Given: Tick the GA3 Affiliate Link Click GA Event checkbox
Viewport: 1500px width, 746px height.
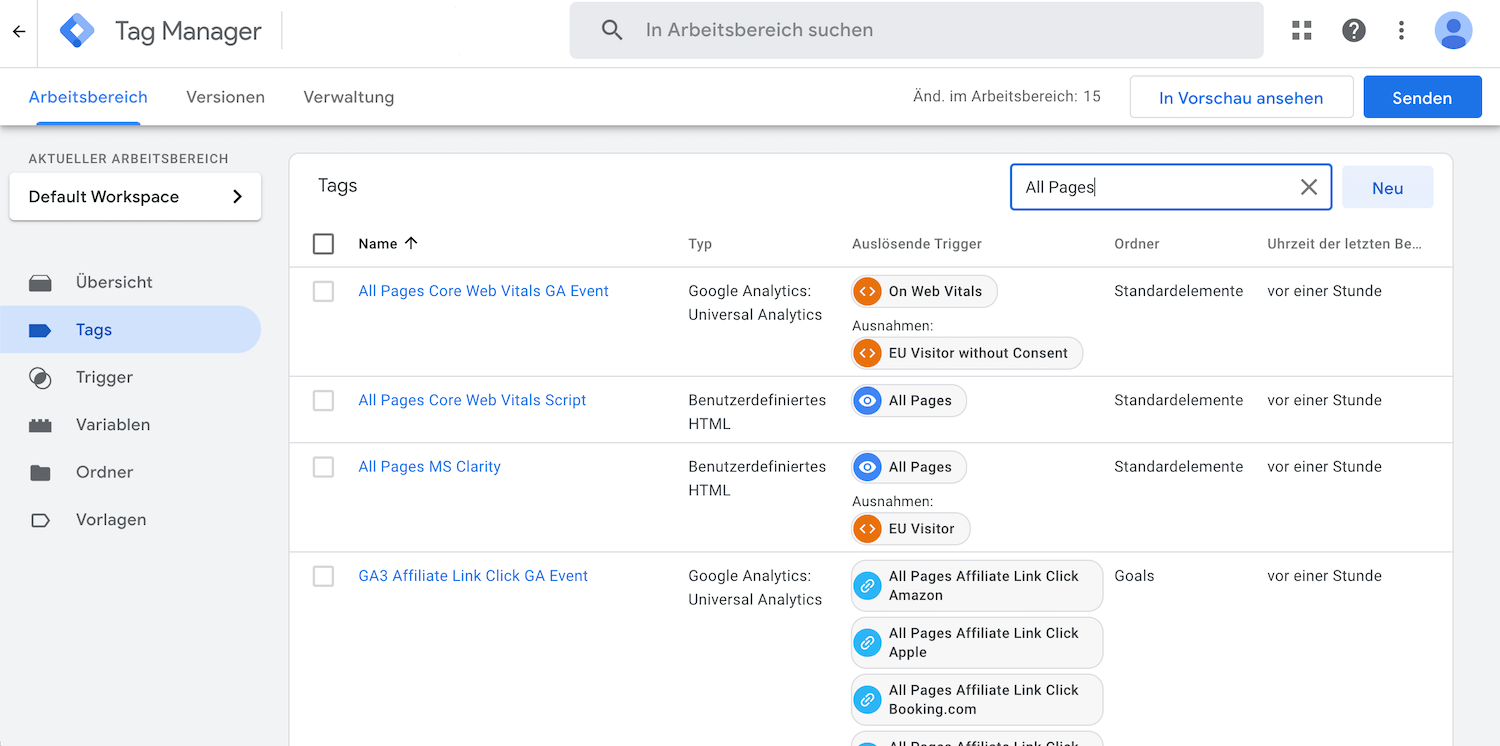Looking at the screenshot, I should click(323, 575).
